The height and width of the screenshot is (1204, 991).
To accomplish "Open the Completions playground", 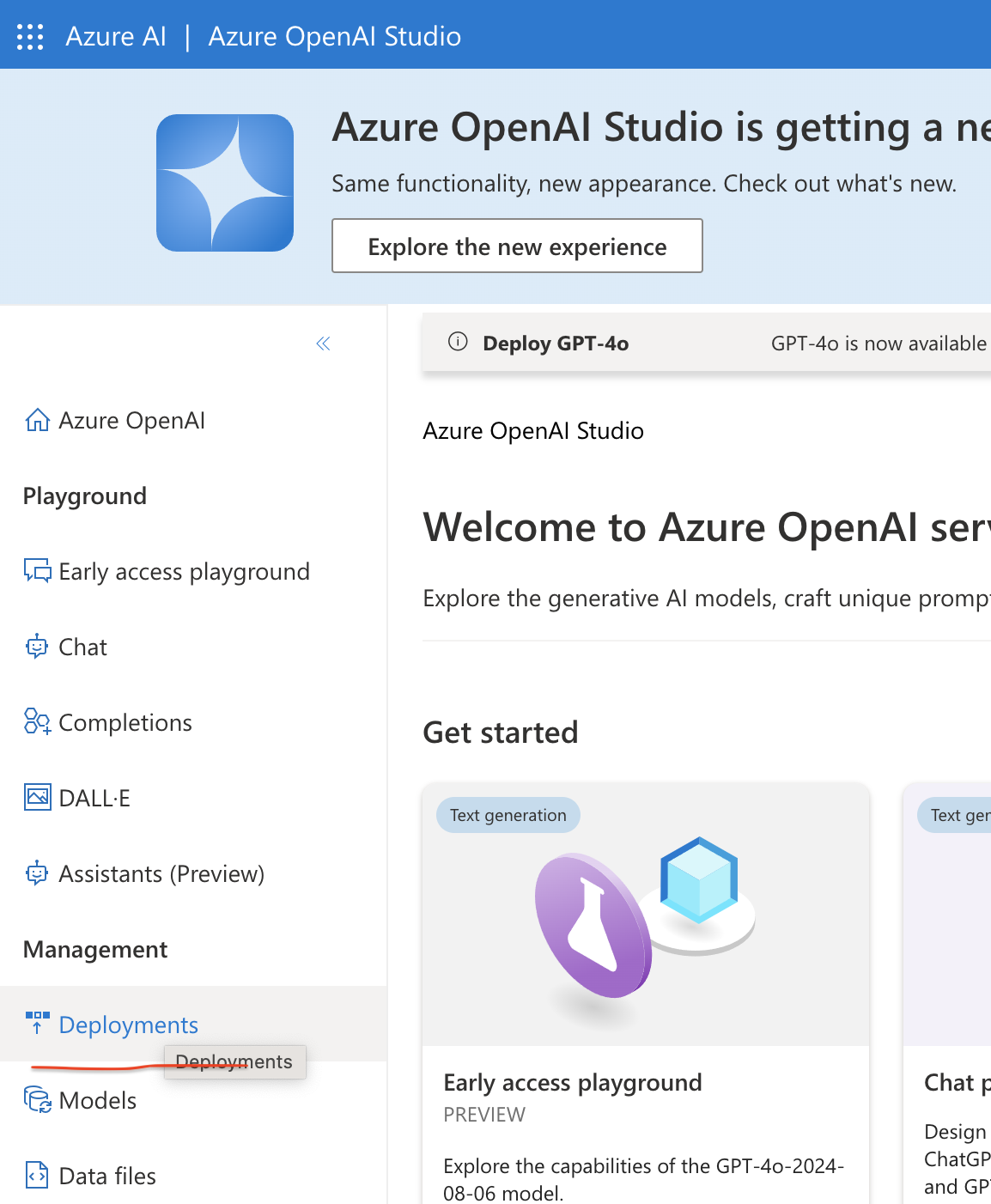I will [x=125, y=722].
